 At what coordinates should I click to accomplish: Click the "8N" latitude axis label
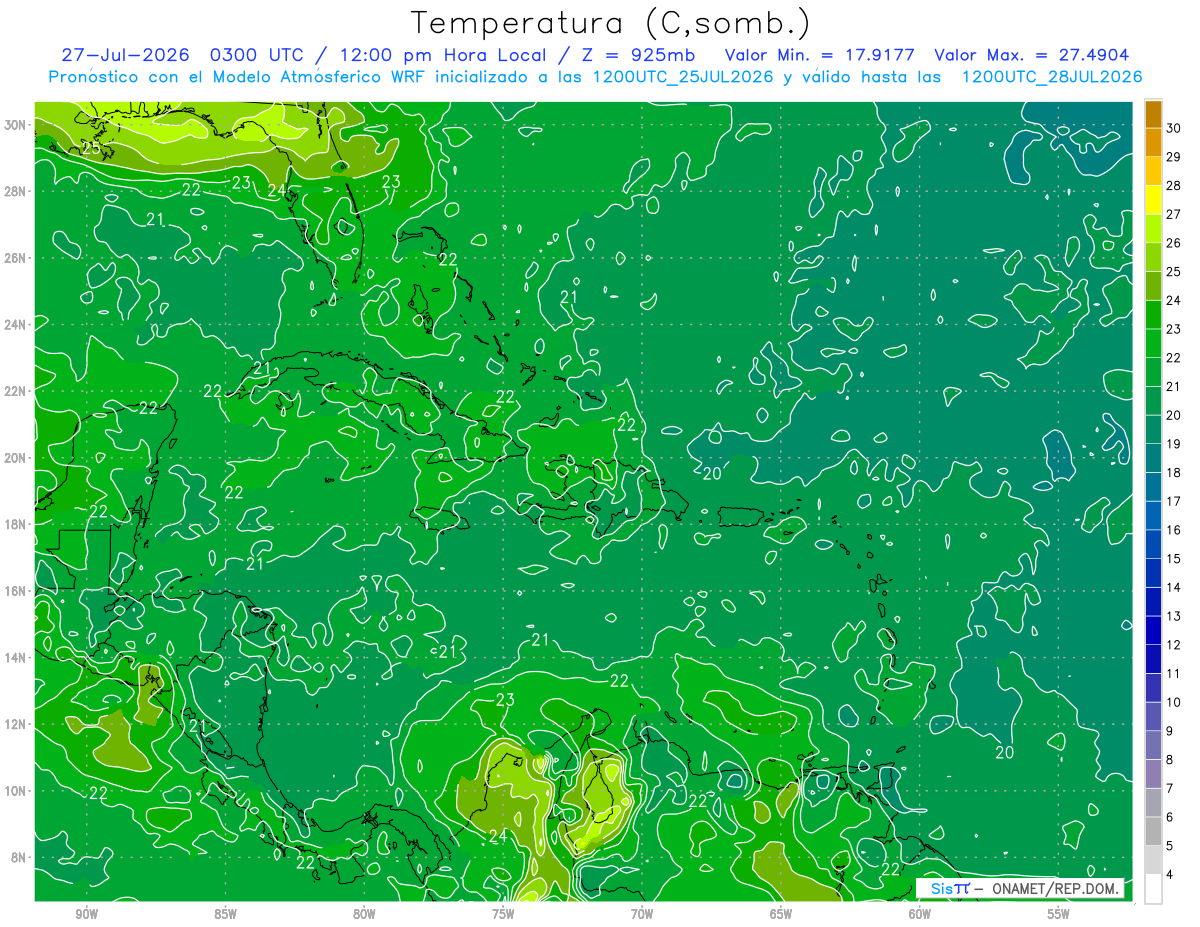(20, 858)
